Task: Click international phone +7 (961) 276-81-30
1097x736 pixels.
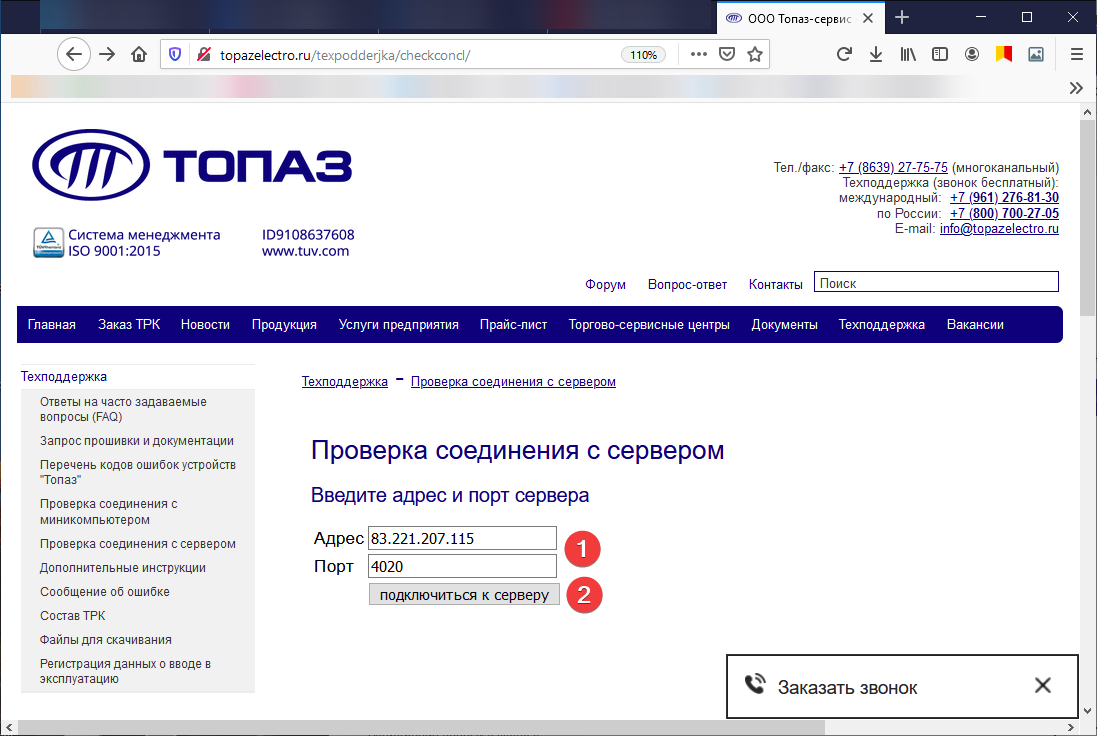Action: 1004,198
